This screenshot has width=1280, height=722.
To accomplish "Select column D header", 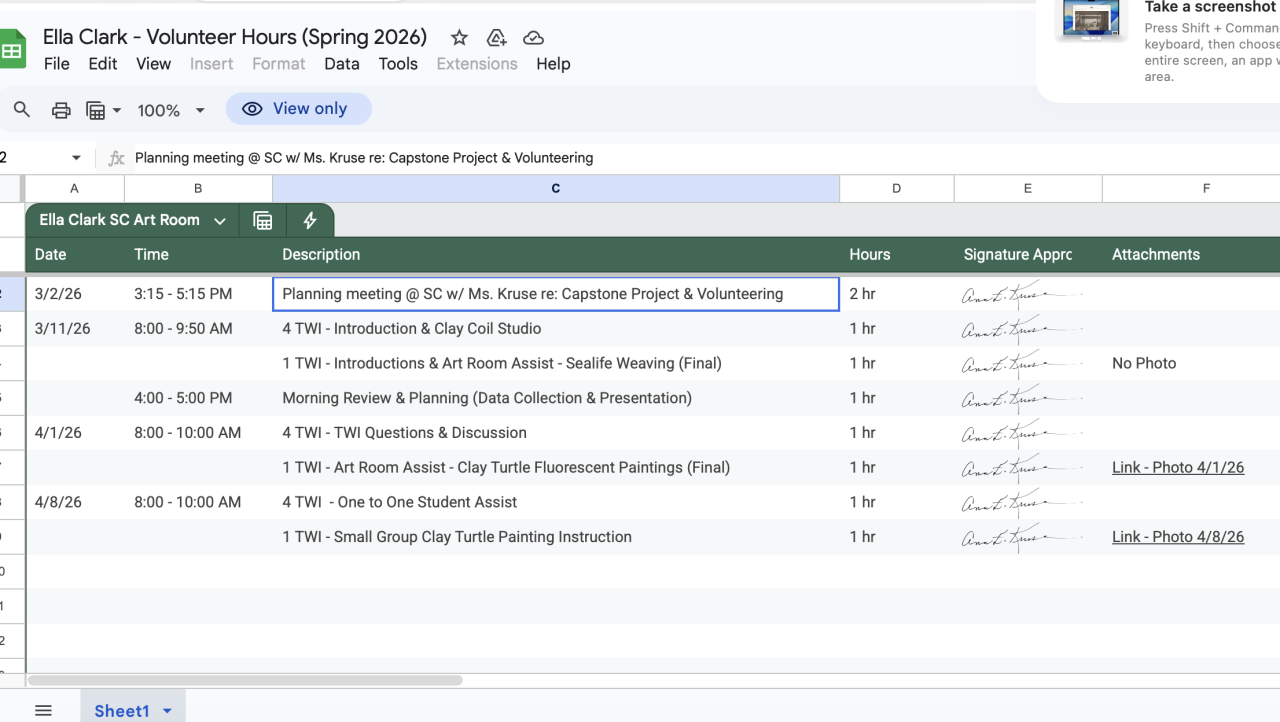I will [x=896, y=188].
